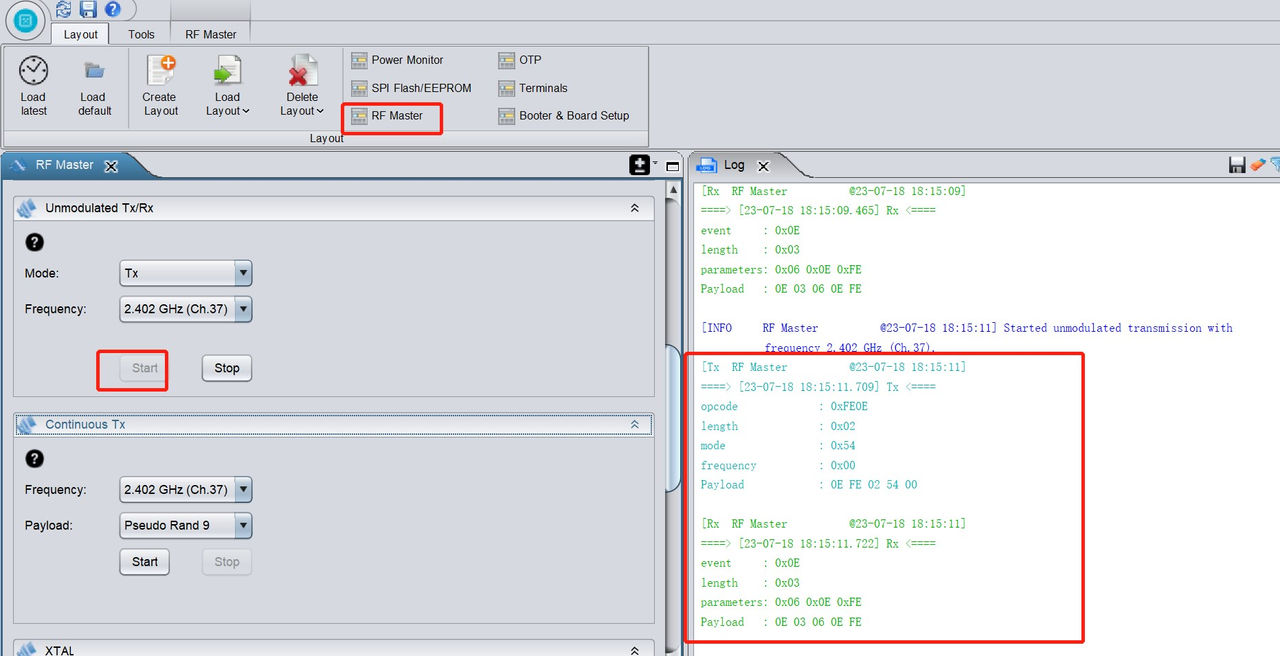Open the Payload dropdown showing Pseudo Rand 9
The image size is (1280, 656).
tap(186, 525)
